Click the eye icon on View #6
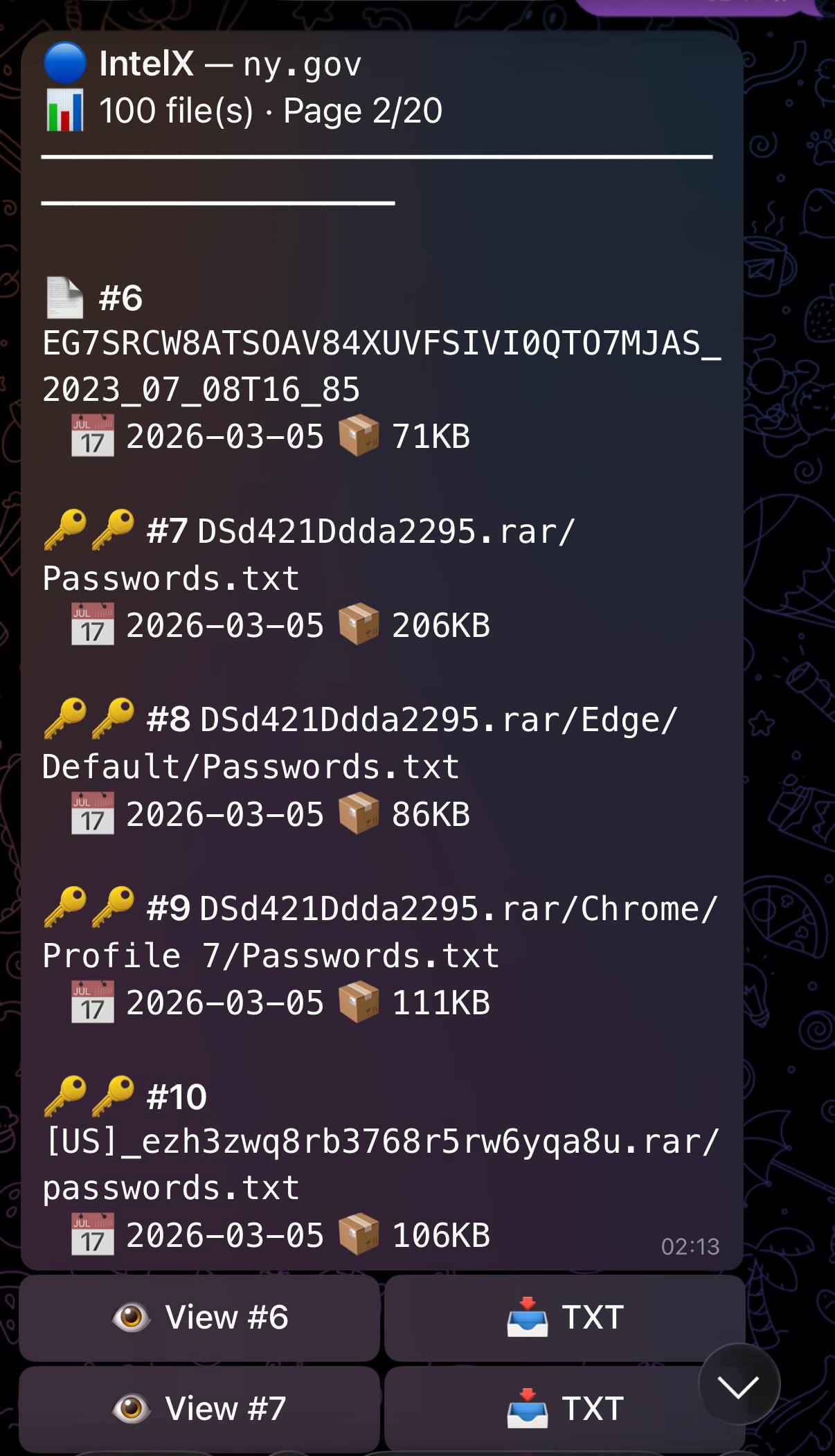Image resolution: width=835 pixels, height=1456 pixels. (132, 1317)
